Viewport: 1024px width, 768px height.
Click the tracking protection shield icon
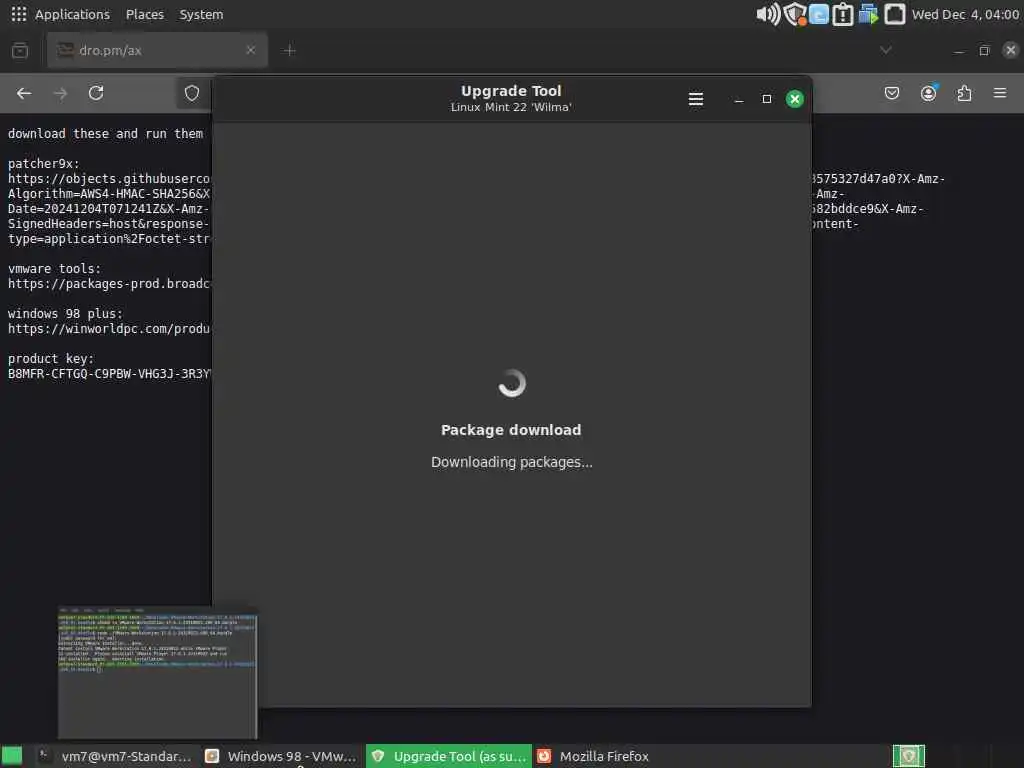point(192,93)
